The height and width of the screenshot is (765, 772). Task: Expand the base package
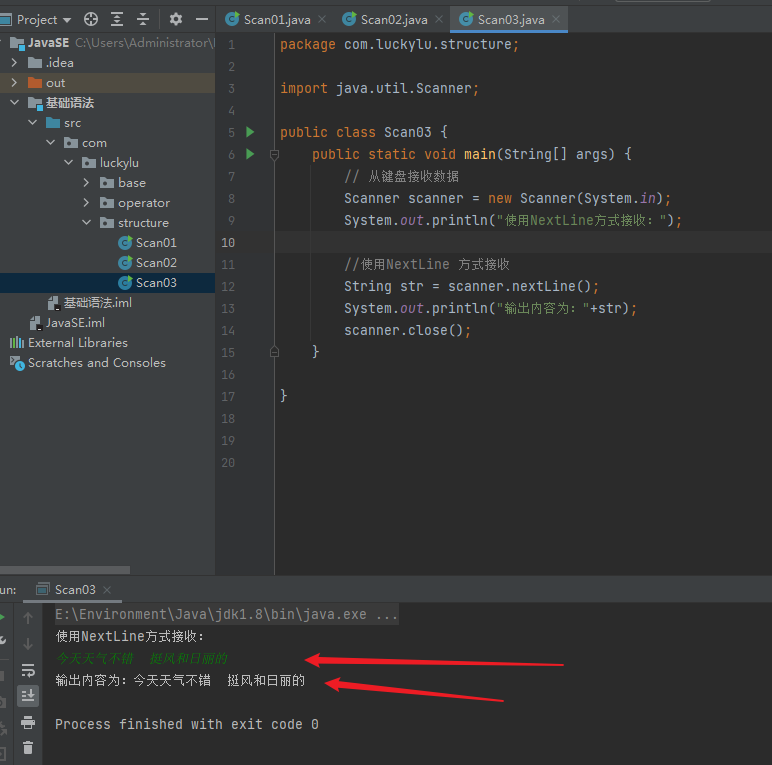[x=87, y=183]
